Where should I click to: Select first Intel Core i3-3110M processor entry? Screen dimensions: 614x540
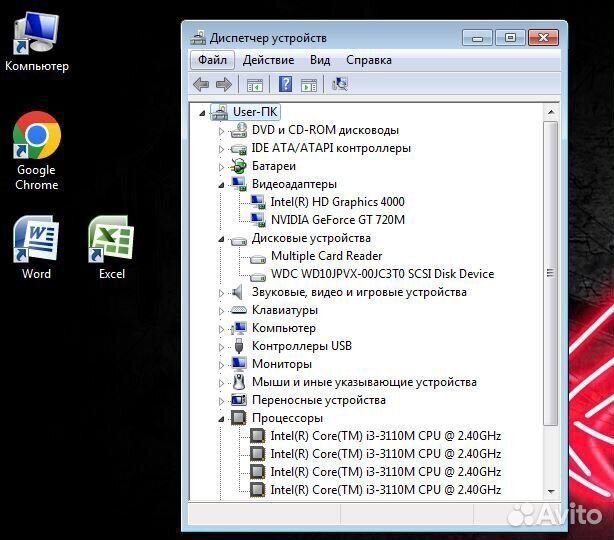click(385, 436)
